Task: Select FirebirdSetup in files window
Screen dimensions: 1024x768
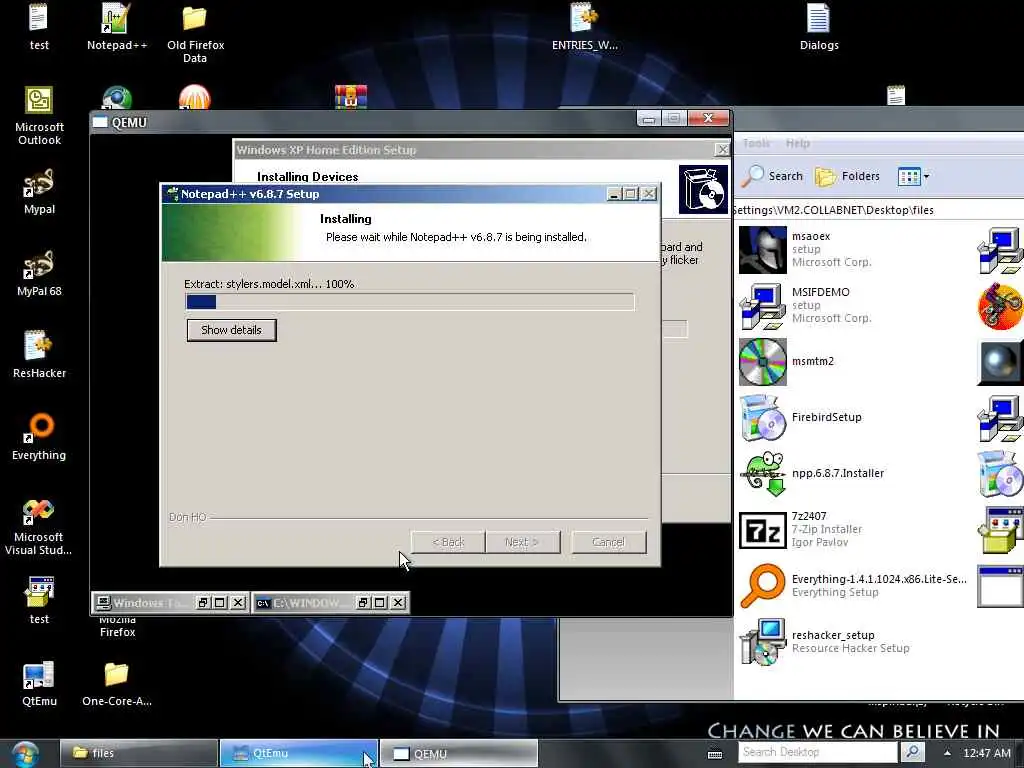Action: coord(801,417)
